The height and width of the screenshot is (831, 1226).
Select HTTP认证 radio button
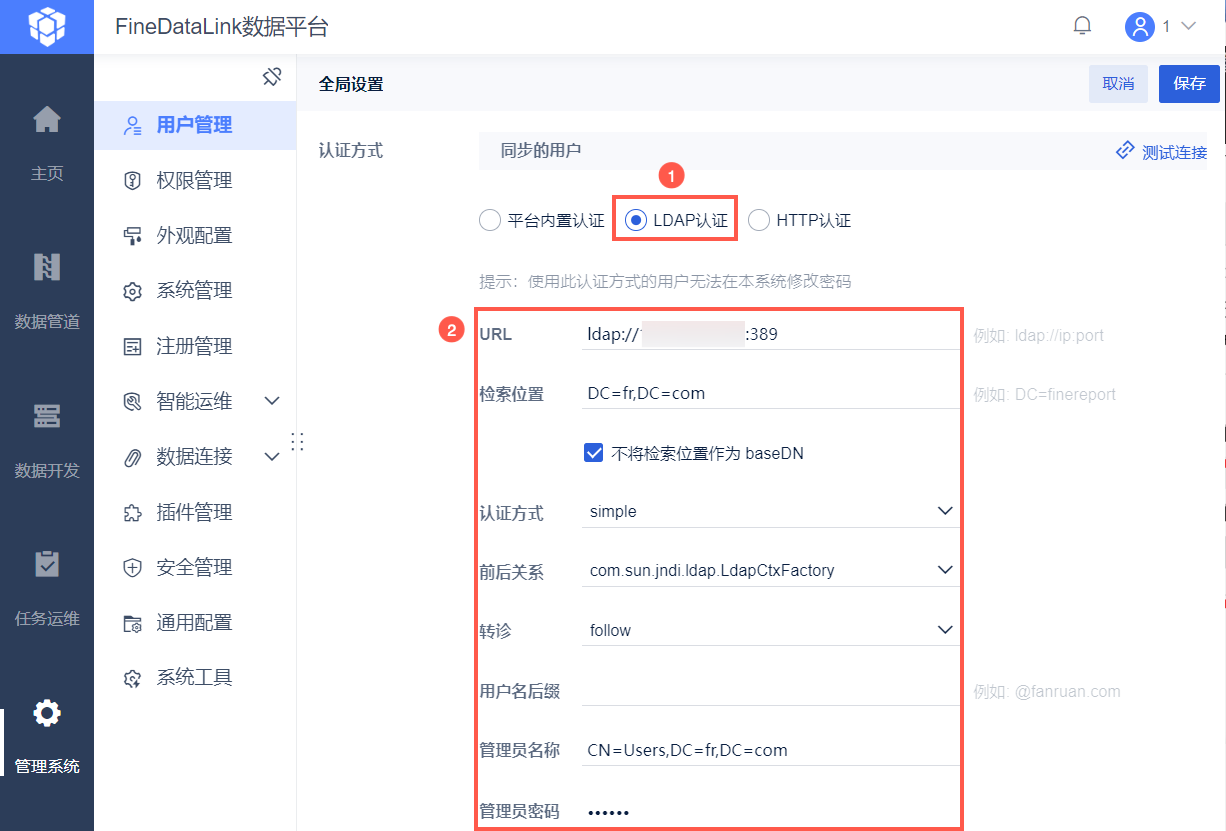click(759, 220)
